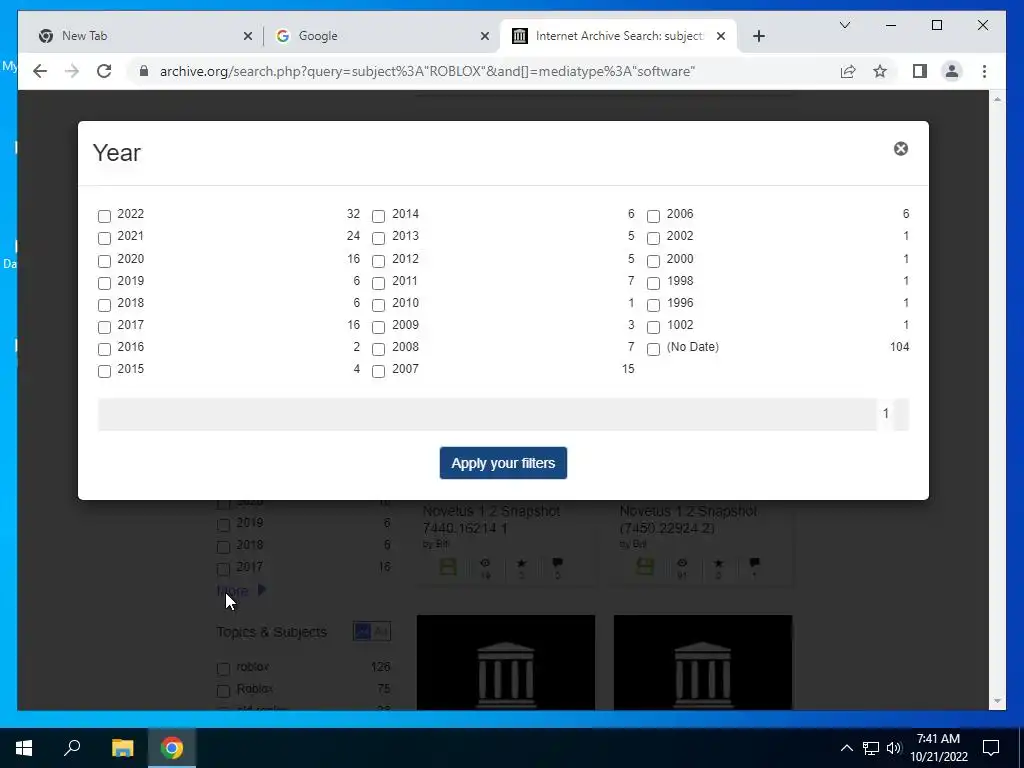Tick the 2011 year checkbox
This screenshot has height=768, width=1024.
coord(379,283)
